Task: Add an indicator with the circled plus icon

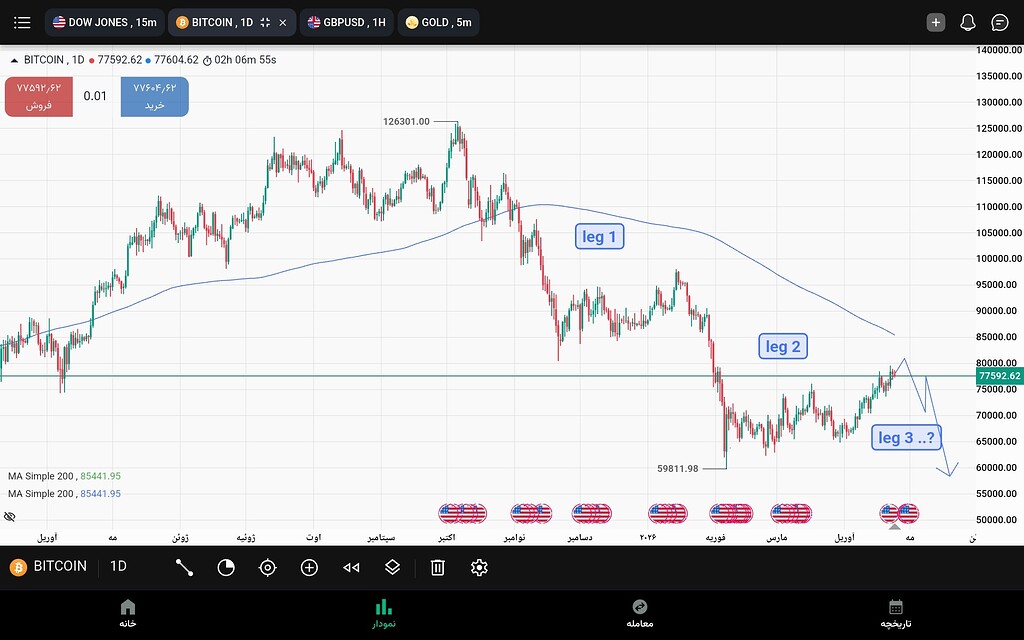Action: (309, 567)
